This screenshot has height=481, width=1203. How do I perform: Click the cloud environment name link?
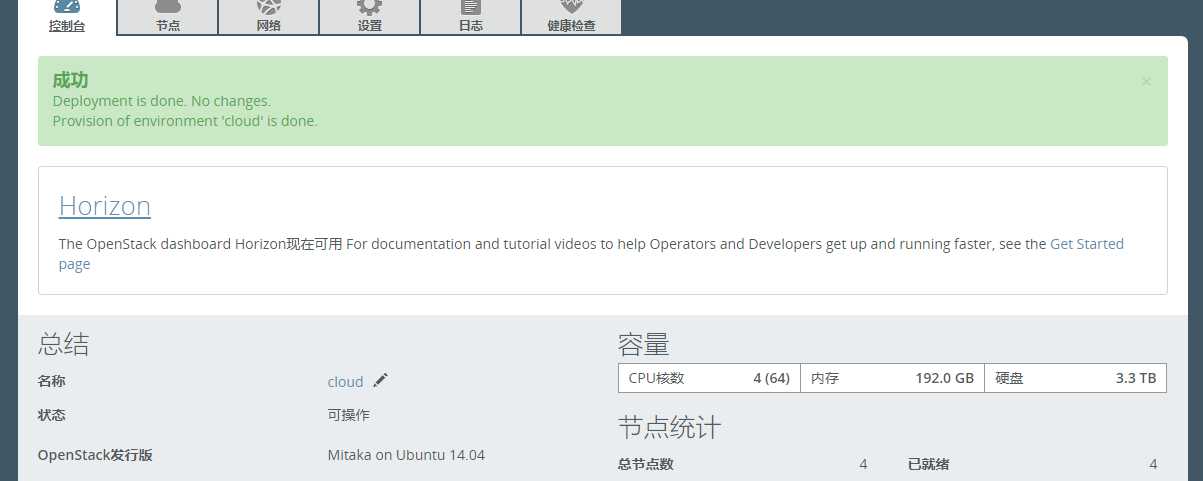tap(345, 382)
